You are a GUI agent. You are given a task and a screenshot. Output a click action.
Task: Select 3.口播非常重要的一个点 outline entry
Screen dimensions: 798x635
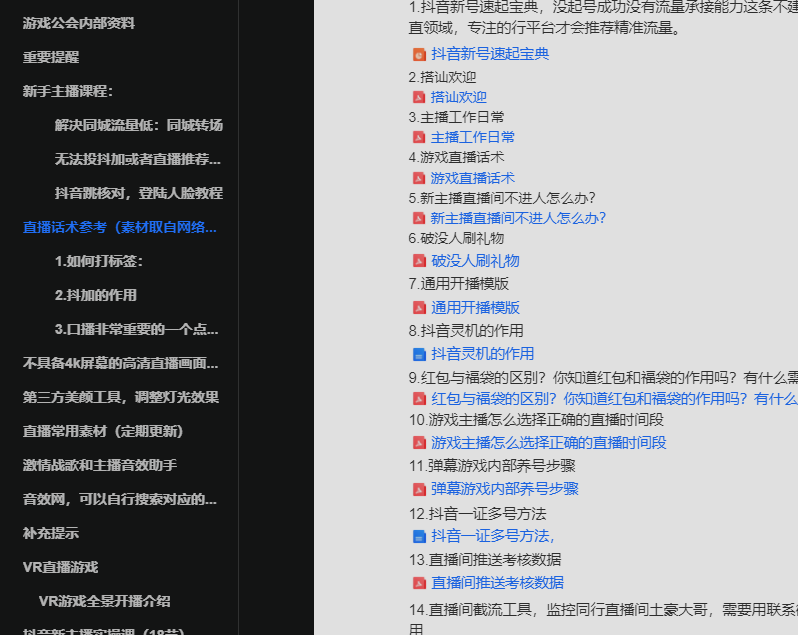(x=136, y=329)
